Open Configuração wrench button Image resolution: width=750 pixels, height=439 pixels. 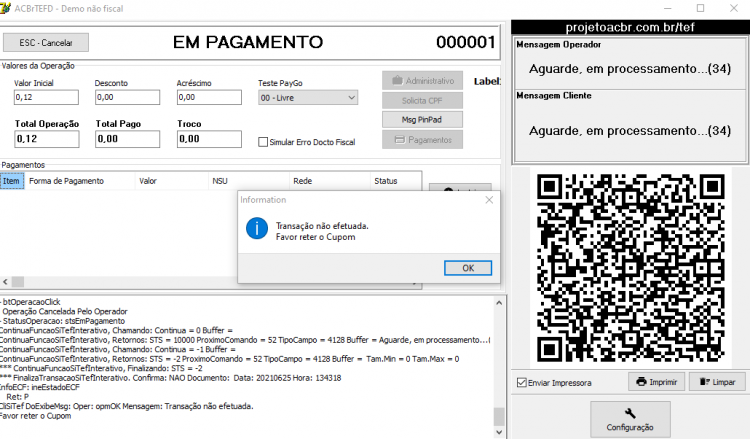pyautogui.click(x=630, y=419)
